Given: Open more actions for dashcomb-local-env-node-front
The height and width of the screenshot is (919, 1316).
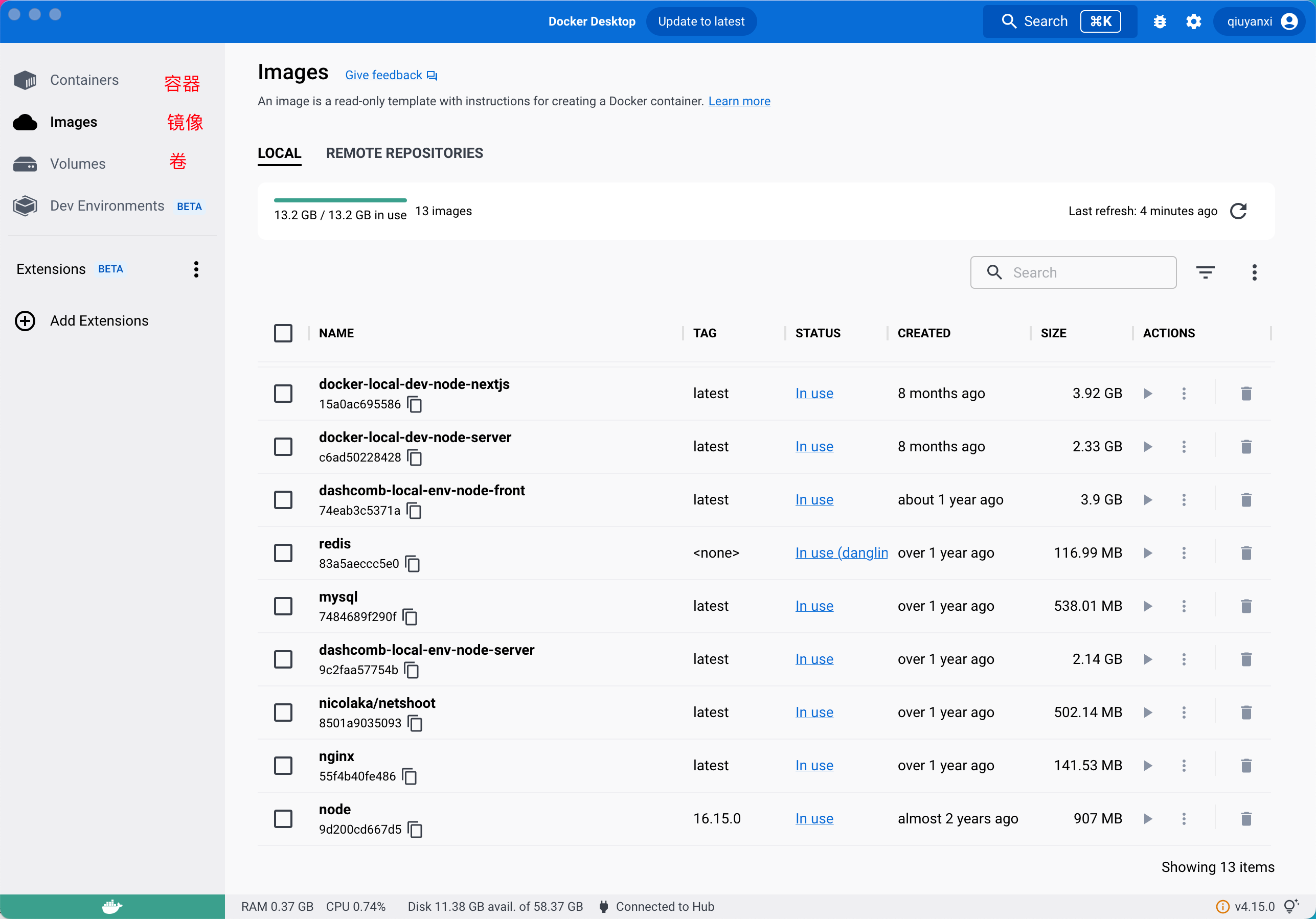Looking at the screenshot, I should point(1184,499).
